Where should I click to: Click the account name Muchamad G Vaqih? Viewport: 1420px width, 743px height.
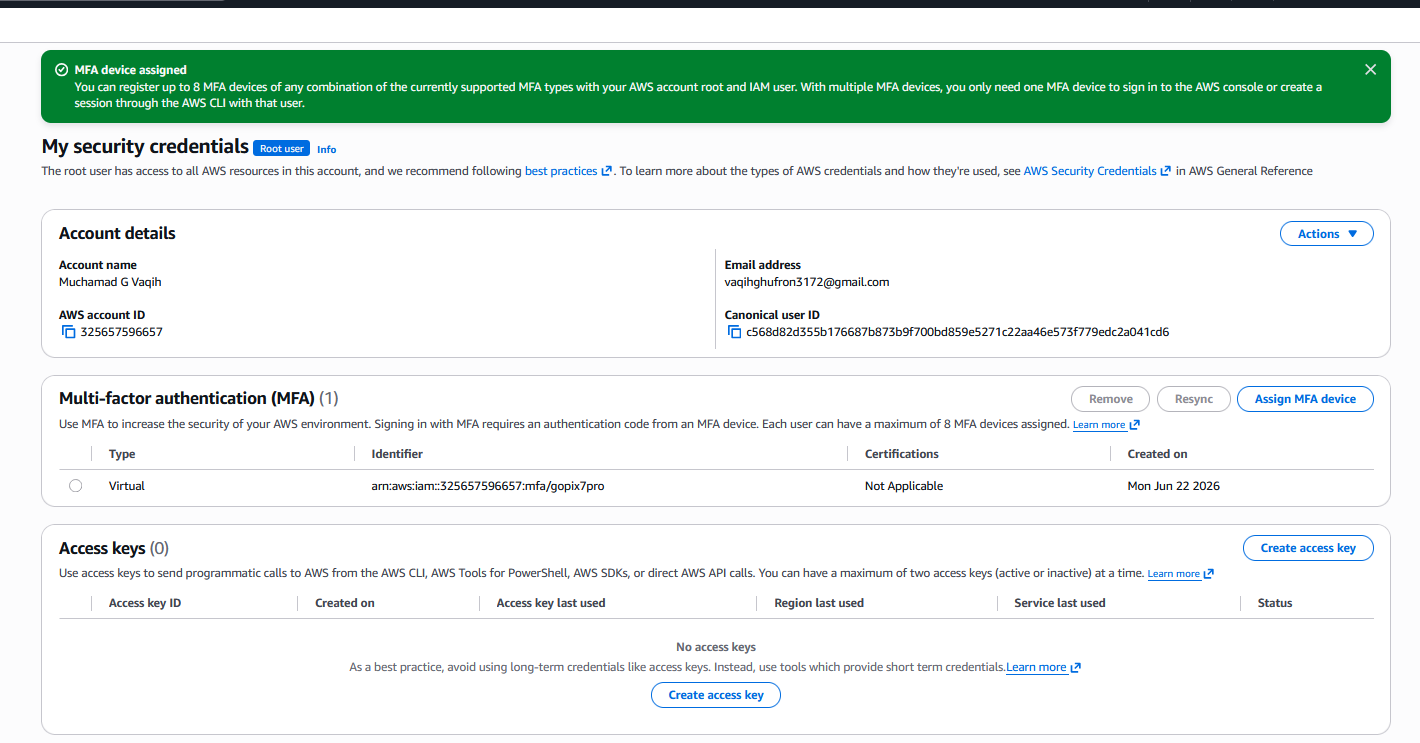tap(110, 282)
